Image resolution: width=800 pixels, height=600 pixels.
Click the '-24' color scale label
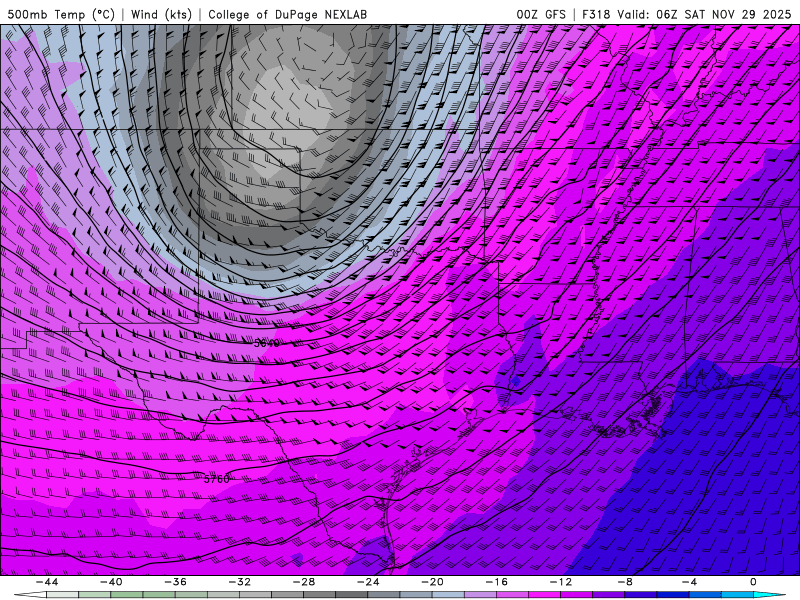[368, 582]
